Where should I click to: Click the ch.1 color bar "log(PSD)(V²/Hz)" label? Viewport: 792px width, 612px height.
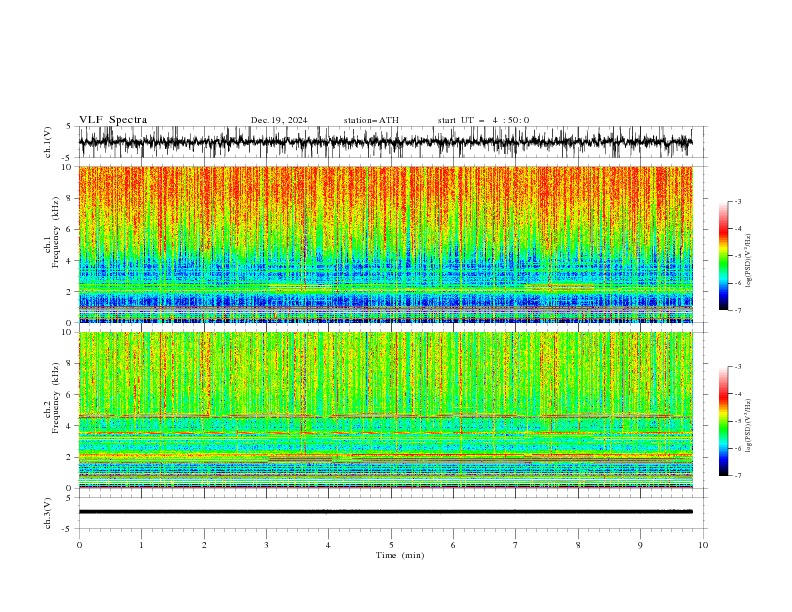(749, 261)
